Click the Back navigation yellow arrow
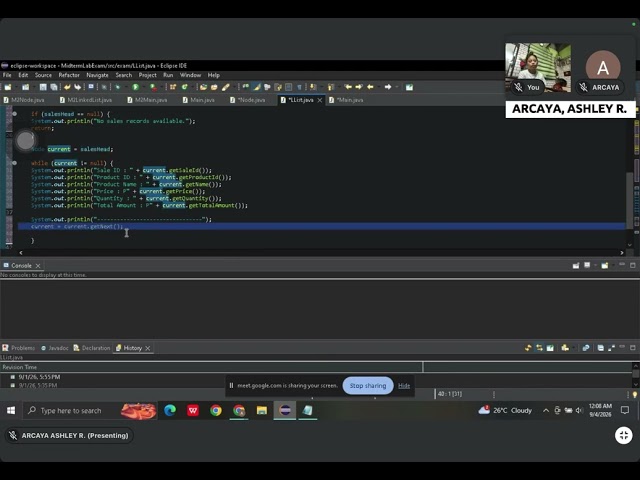 coord(370,87)
